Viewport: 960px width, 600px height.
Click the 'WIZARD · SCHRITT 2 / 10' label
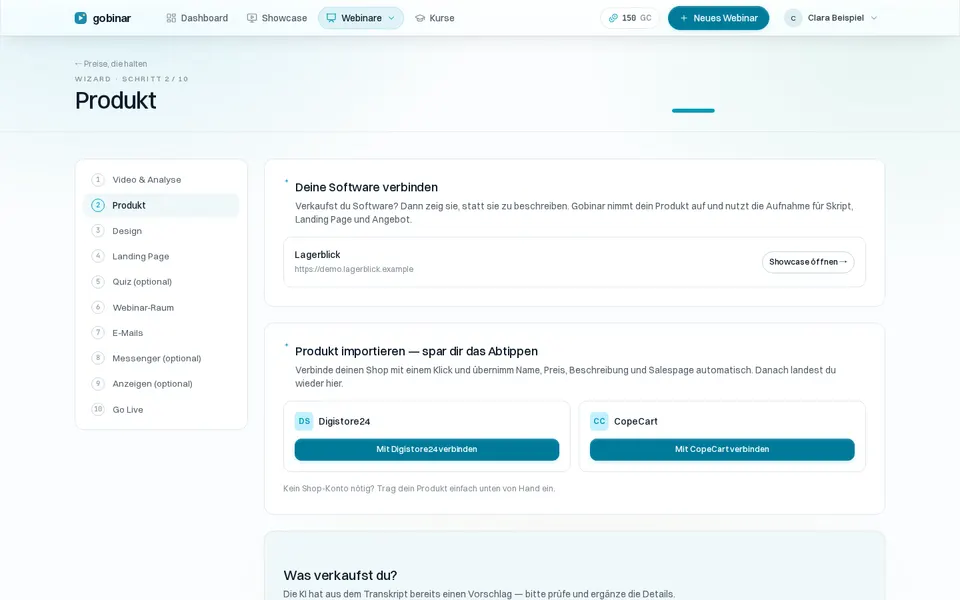coord(132,79)
